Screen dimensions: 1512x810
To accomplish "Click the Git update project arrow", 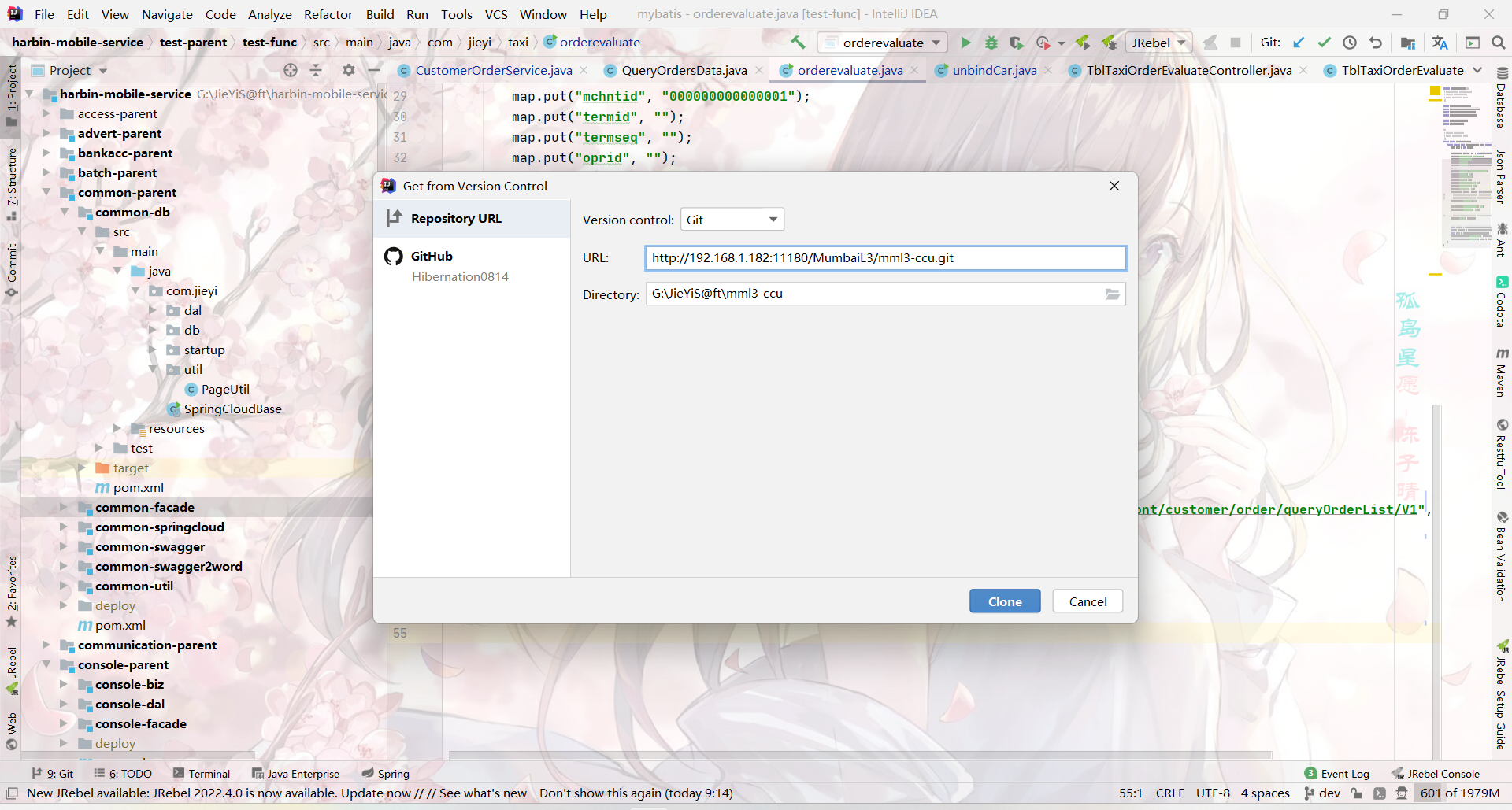I will (x=1299, y=43).
